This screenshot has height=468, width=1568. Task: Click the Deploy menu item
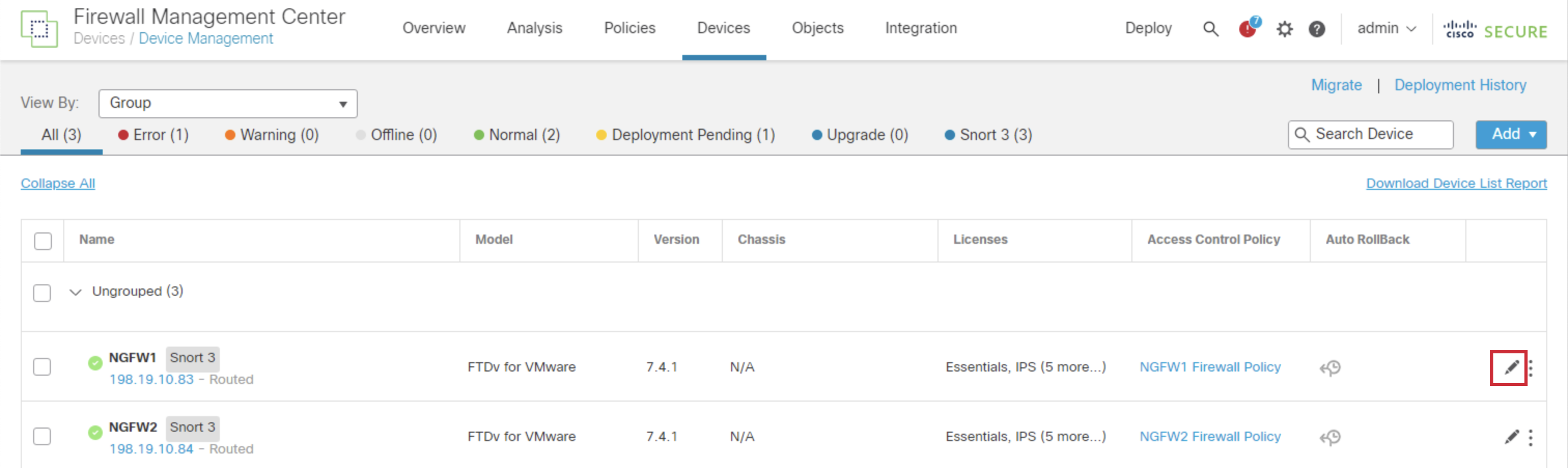pos(1148,28)
